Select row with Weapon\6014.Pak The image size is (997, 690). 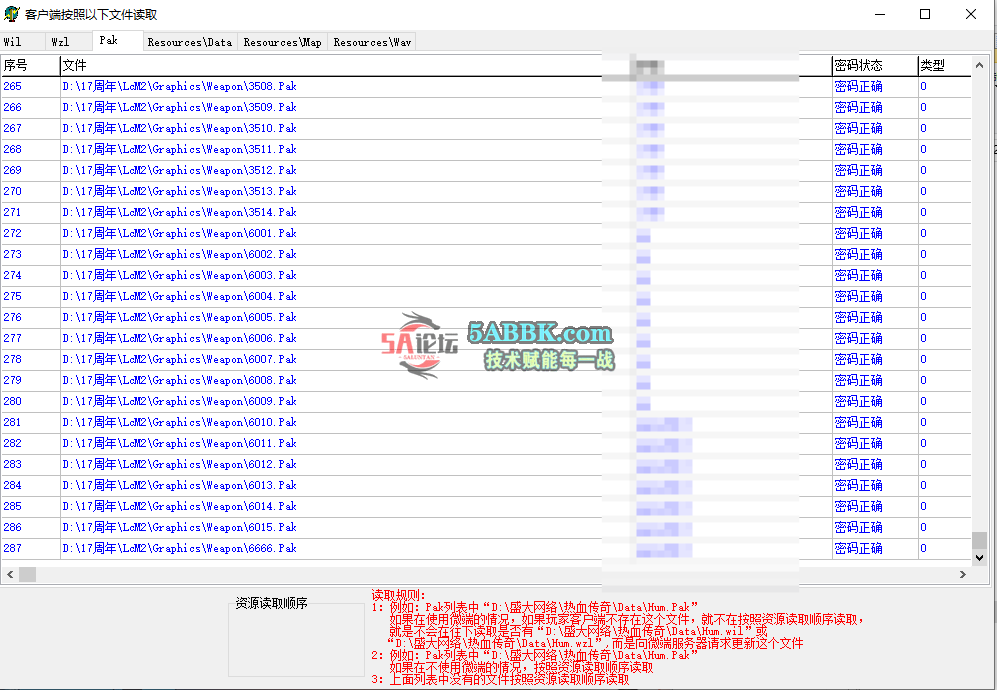coord(486,506)
